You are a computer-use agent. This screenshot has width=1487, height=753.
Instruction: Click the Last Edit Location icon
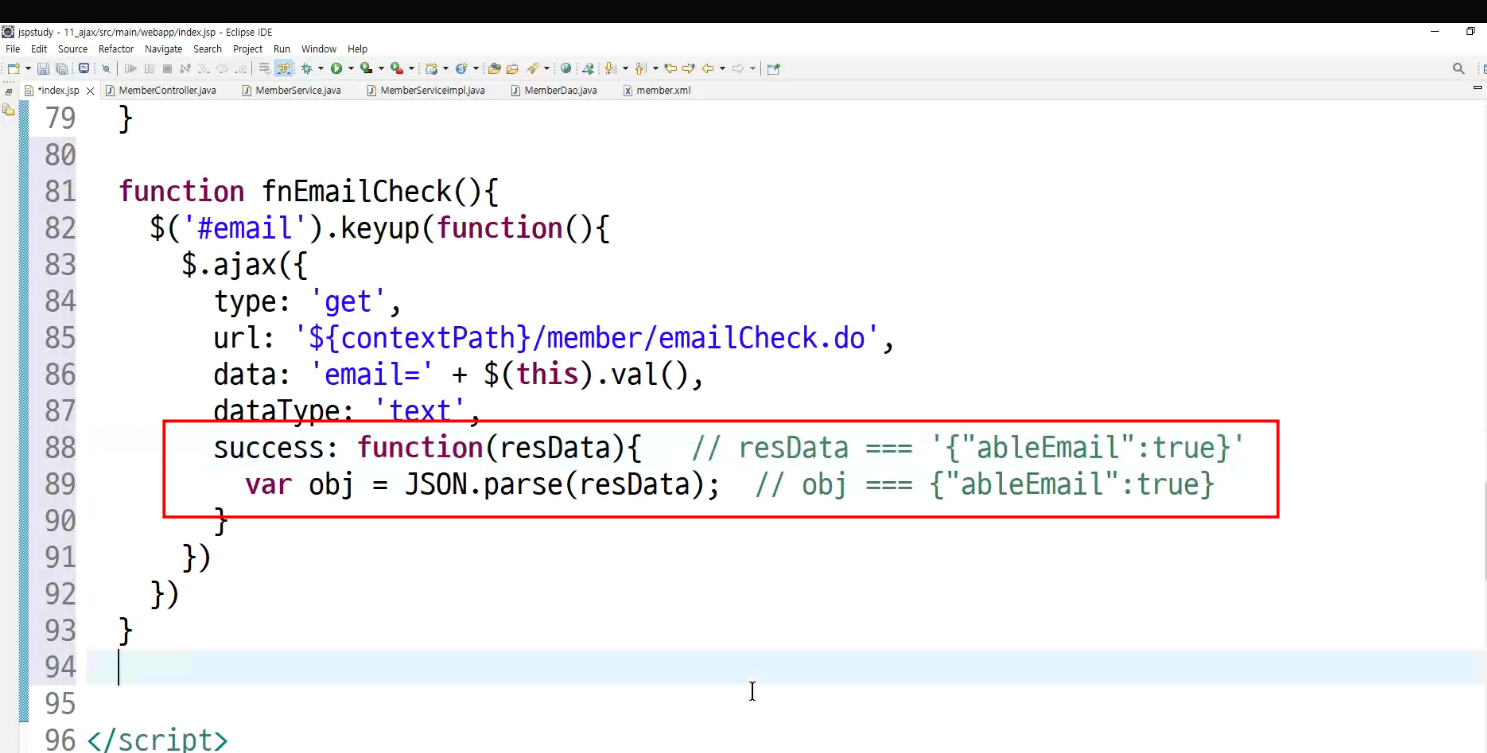pos(671,69)
